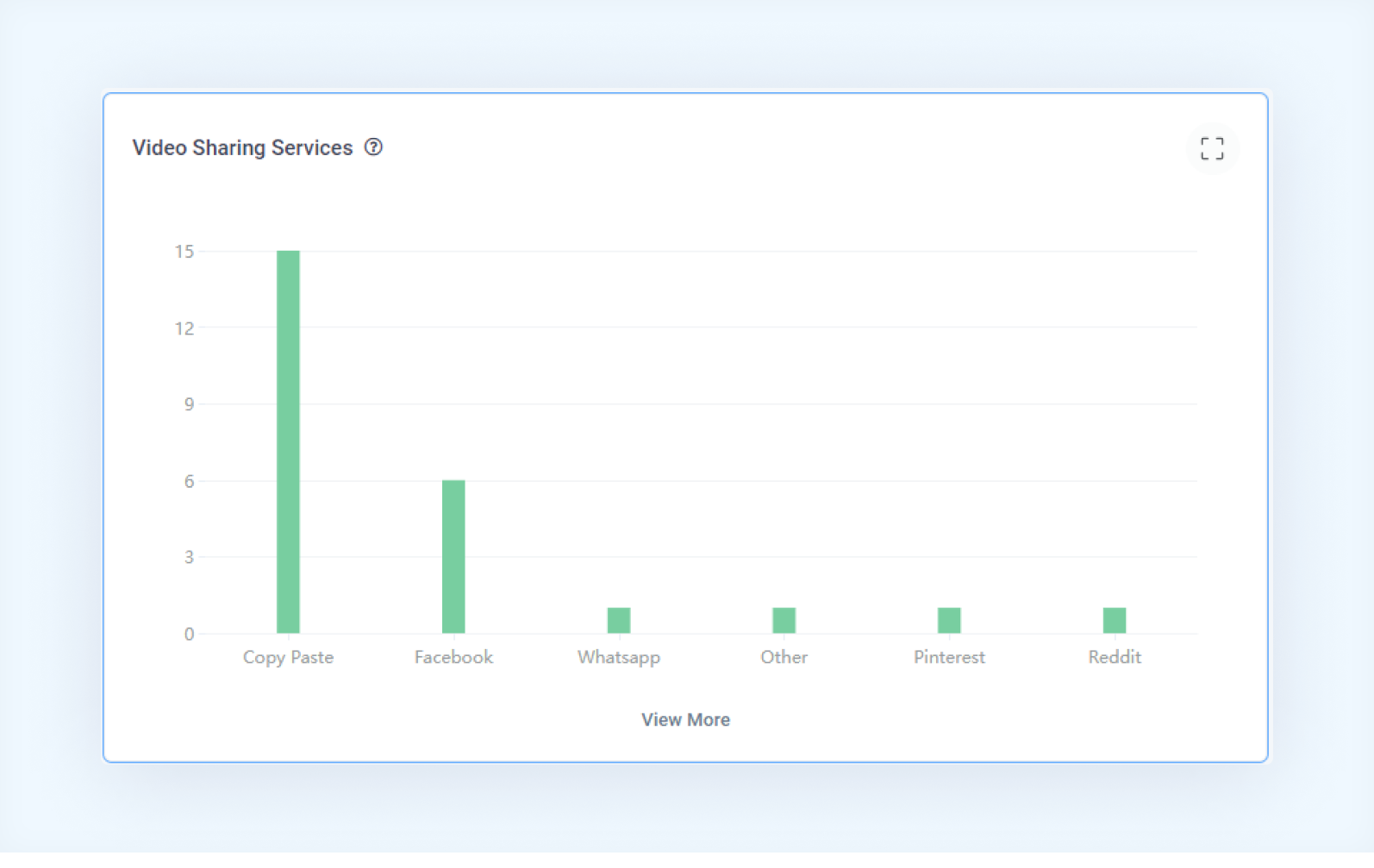Click the Copy Paste axis label
The width and height of the screenshot is (1374, 868).
coord(288,658)
